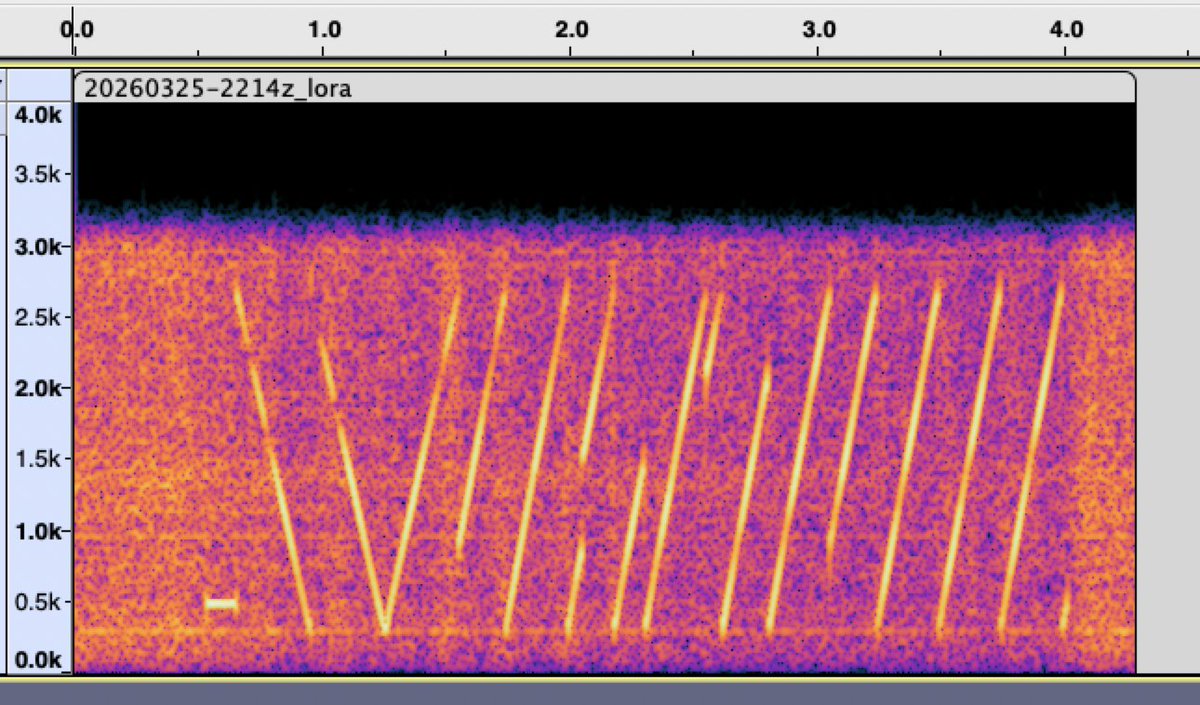Screen dimensions: 1200x705
Task: Click the 4.0k label on frequency scale
Action: tap(40, 115)
